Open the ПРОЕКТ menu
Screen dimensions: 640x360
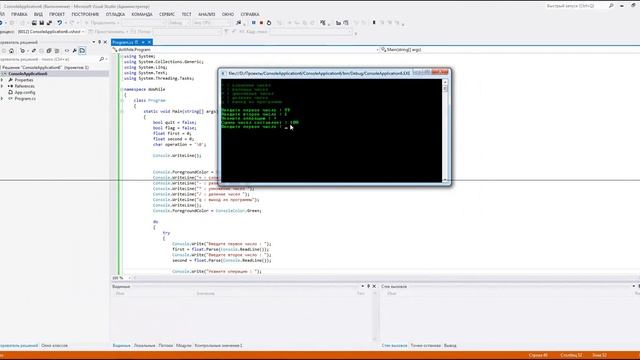pos(57,14)
